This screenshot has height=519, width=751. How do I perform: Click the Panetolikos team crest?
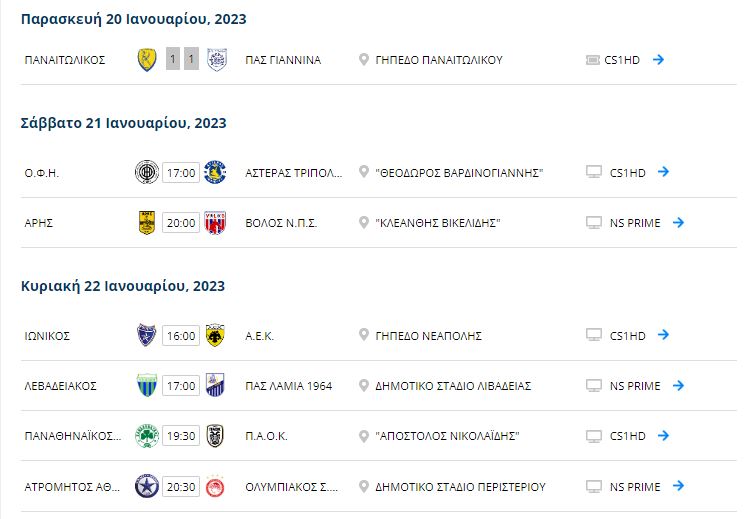[147, 59]
